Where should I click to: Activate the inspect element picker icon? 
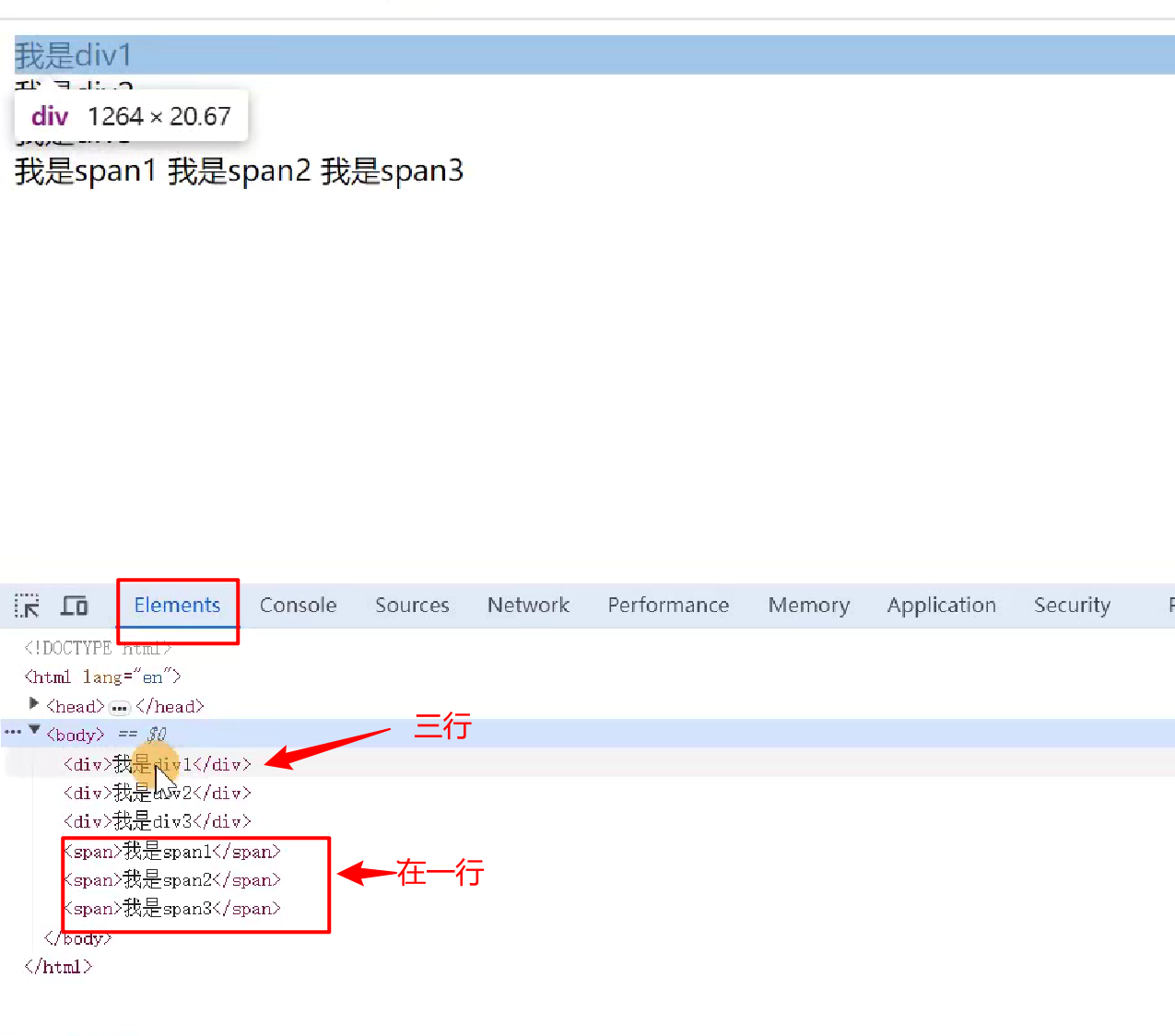(27, 606)
